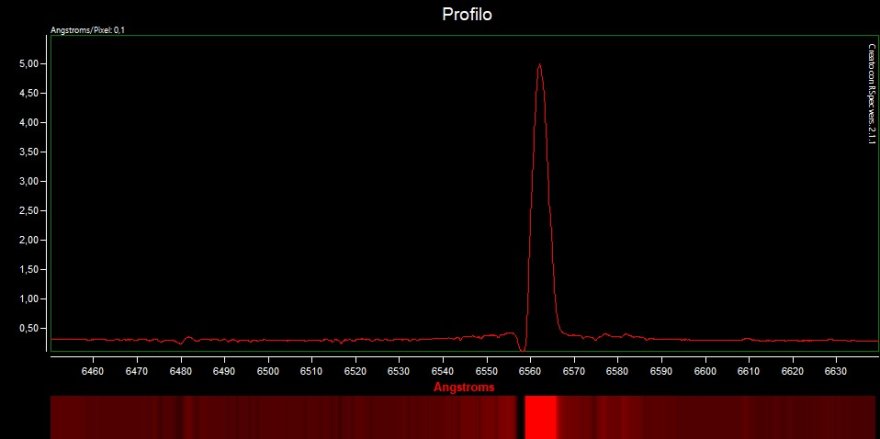Click the 2,50 y-axis tick label

(30, 211)
